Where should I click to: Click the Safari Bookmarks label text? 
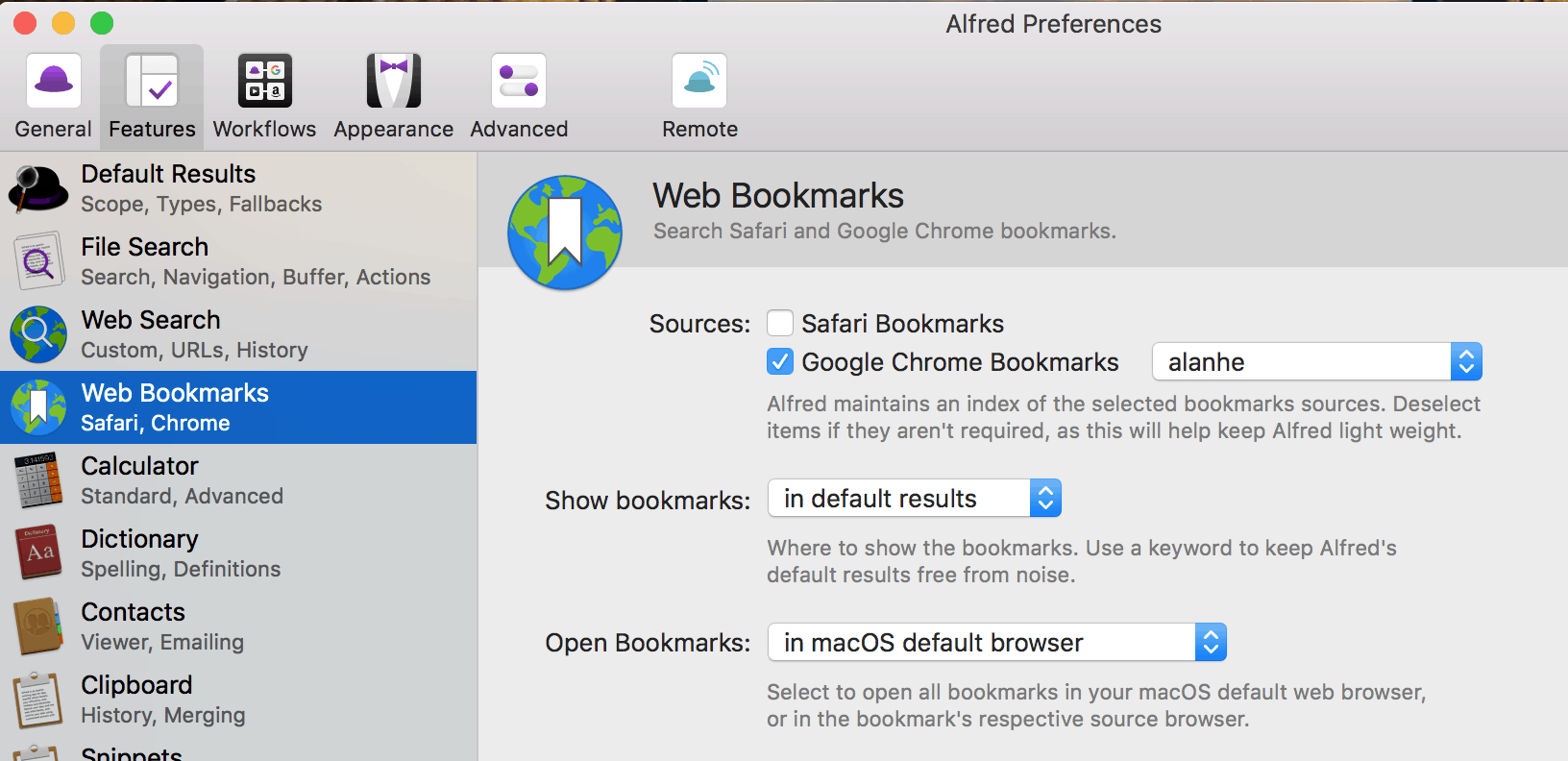pos(902,324)
